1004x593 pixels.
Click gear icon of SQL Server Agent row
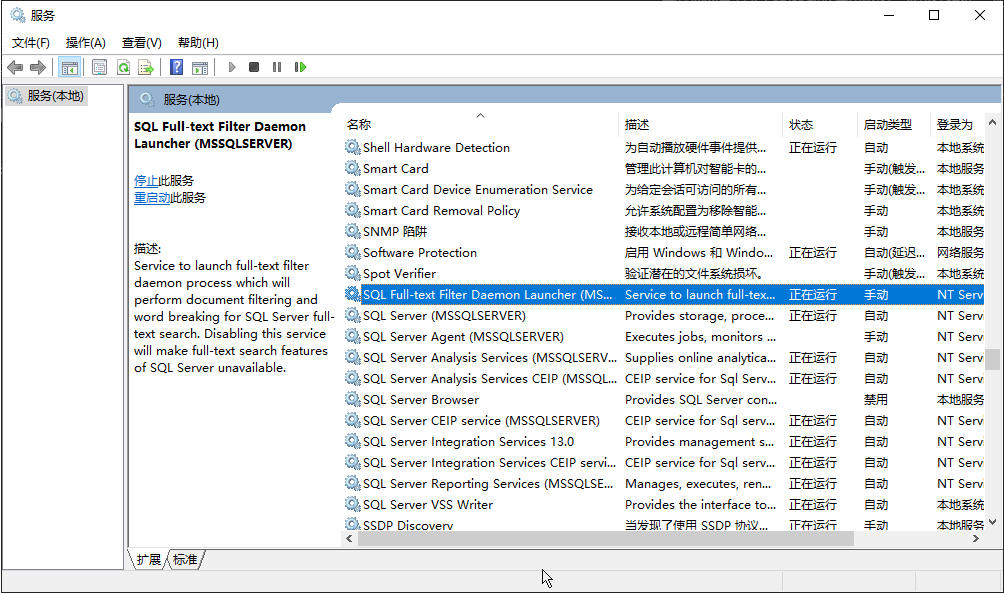pos(352,336)
